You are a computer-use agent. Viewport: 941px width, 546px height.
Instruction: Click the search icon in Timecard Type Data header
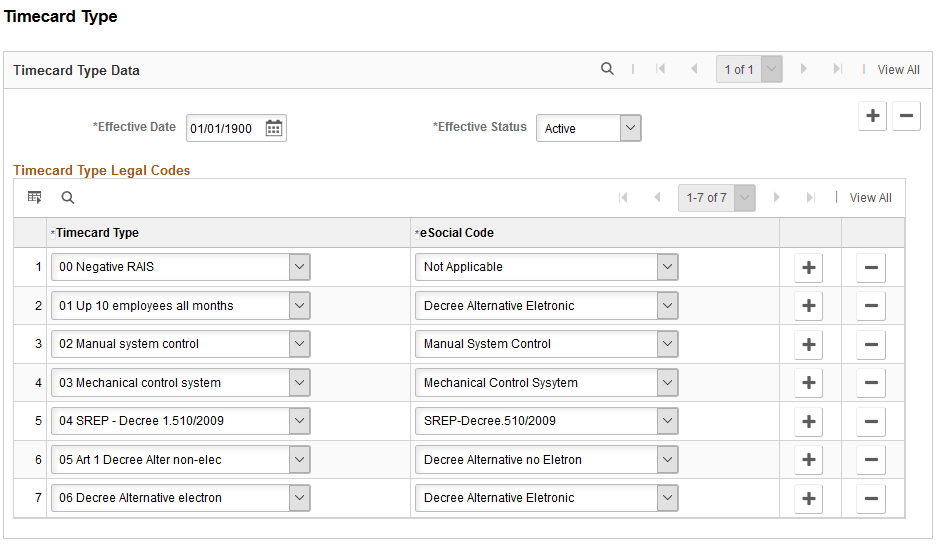pyautogui.click(x=607, y=69)
